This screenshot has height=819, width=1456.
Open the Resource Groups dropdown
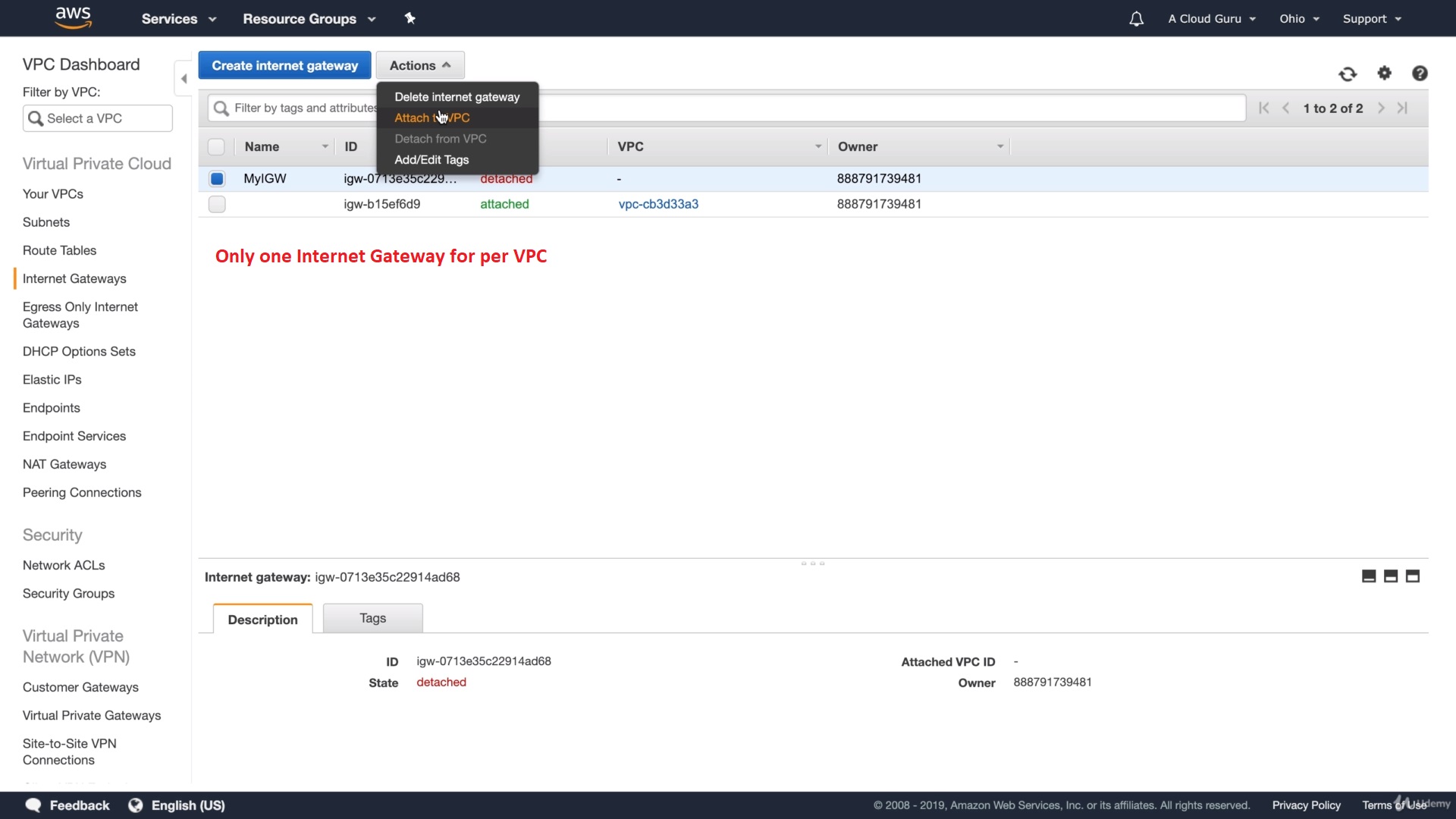[309, 19]
